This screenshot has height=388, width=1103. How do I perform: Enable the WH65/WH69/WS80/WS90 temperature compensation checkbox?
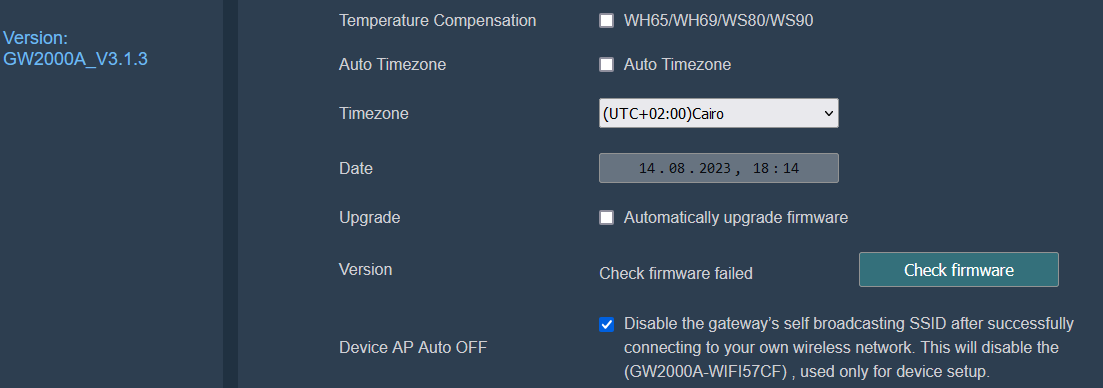pos(606,20)
